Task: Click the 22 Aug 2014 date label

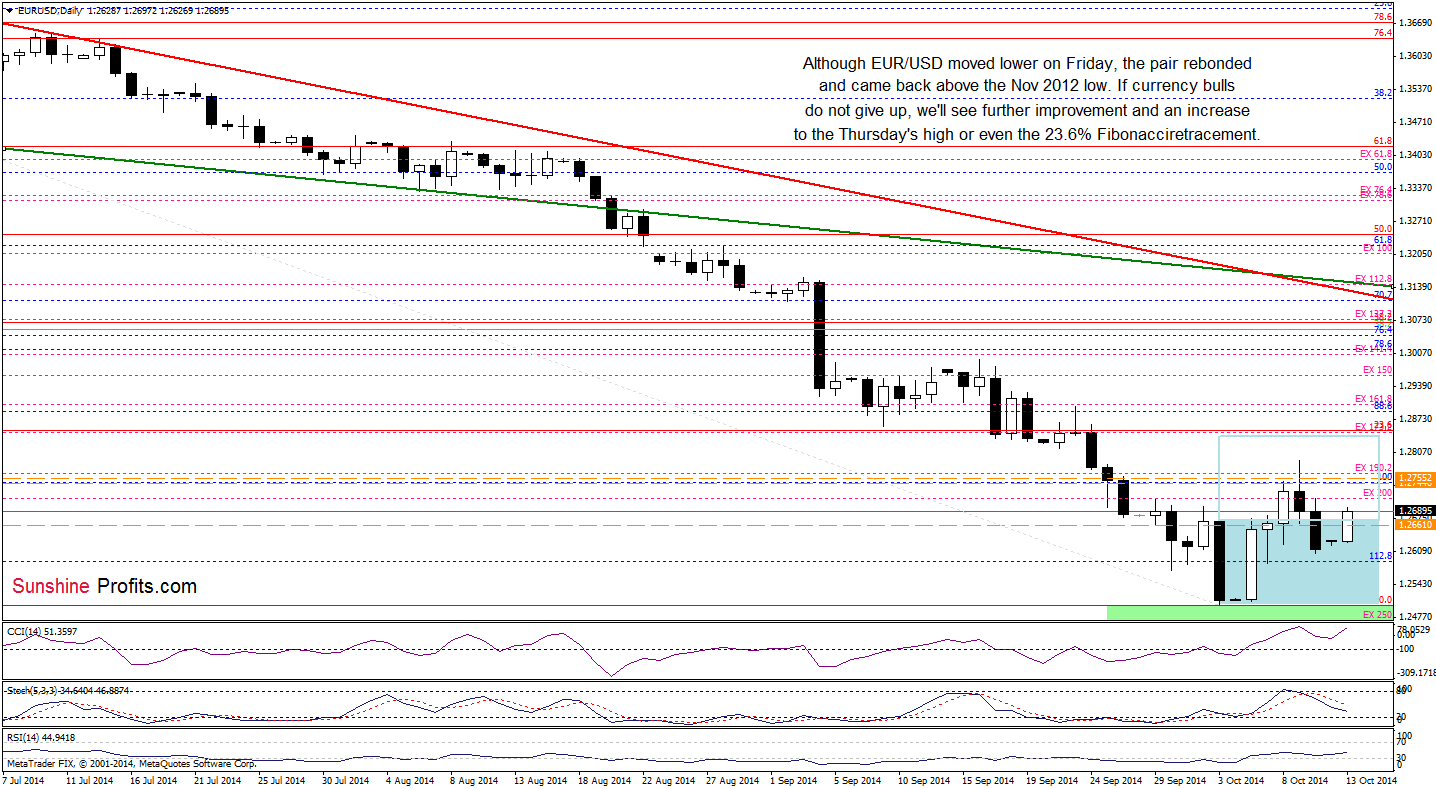Action: pyautogui.click(x=670, y=780)
